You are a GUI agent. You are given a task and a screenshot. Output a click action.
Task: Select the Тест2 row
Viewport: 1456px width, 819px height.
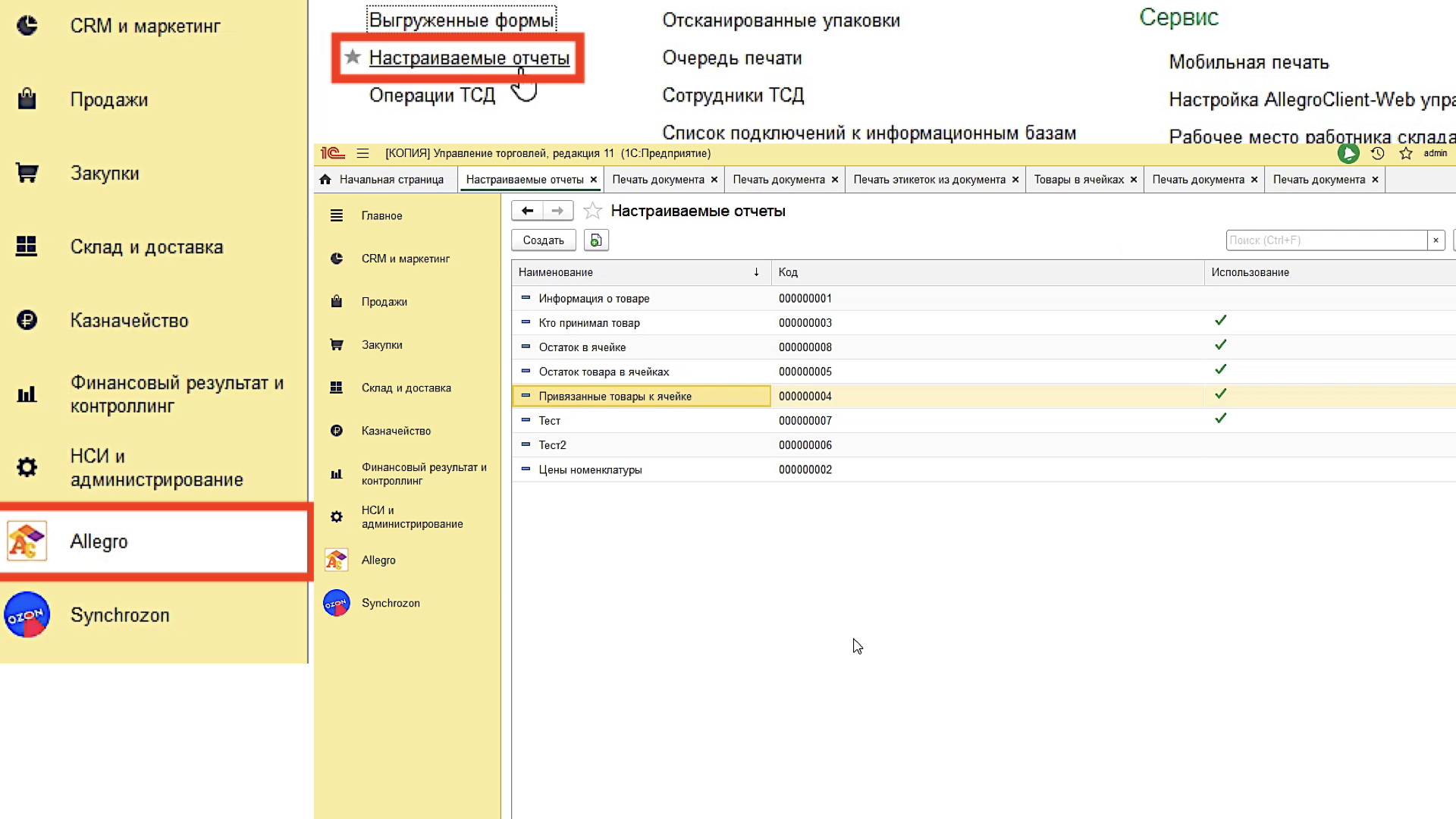(x=984, y=445)
